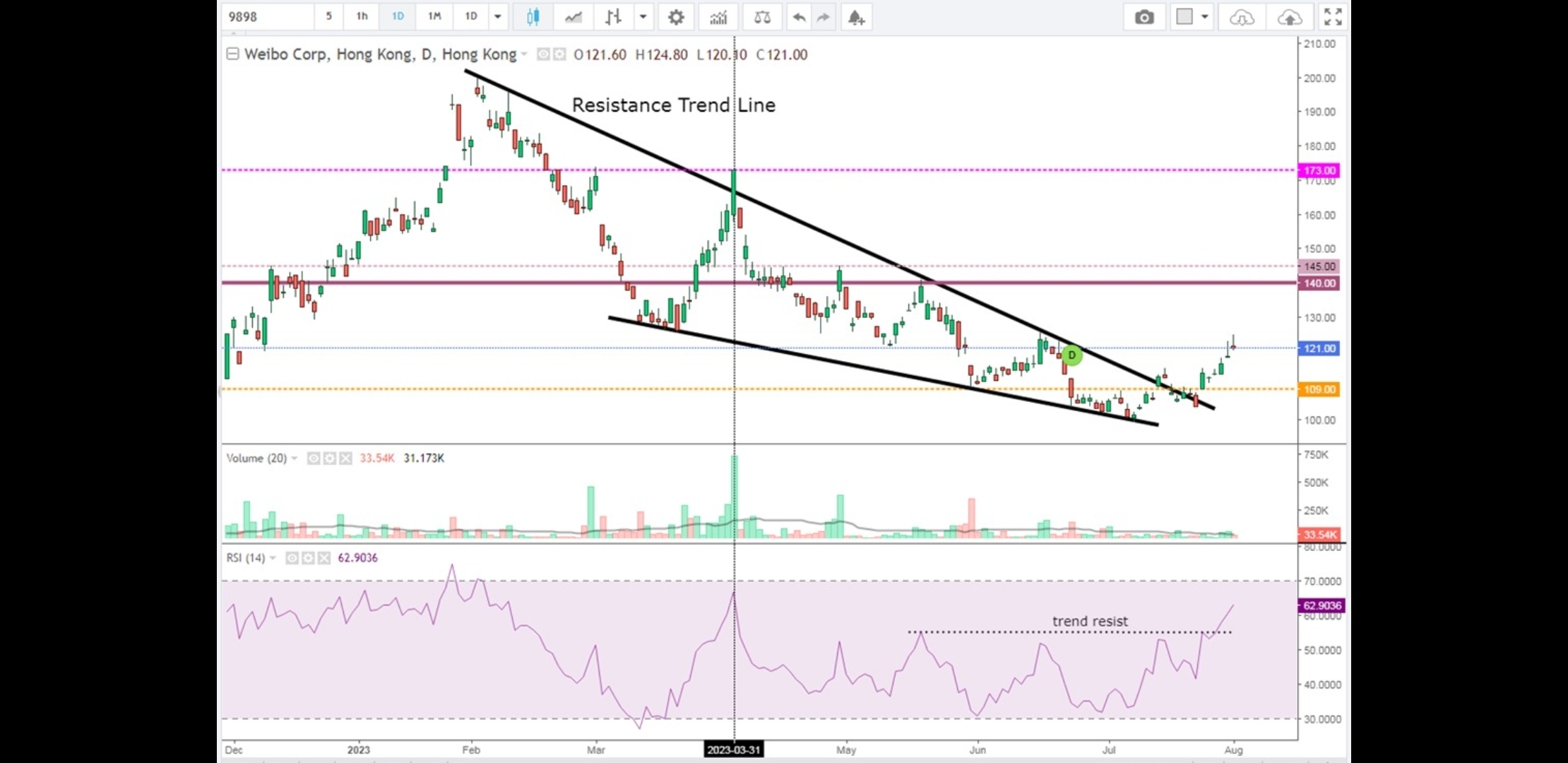The image size is (1568, 763).
Task: Select the candlestick chart style icon
Action: coord(533,17)
